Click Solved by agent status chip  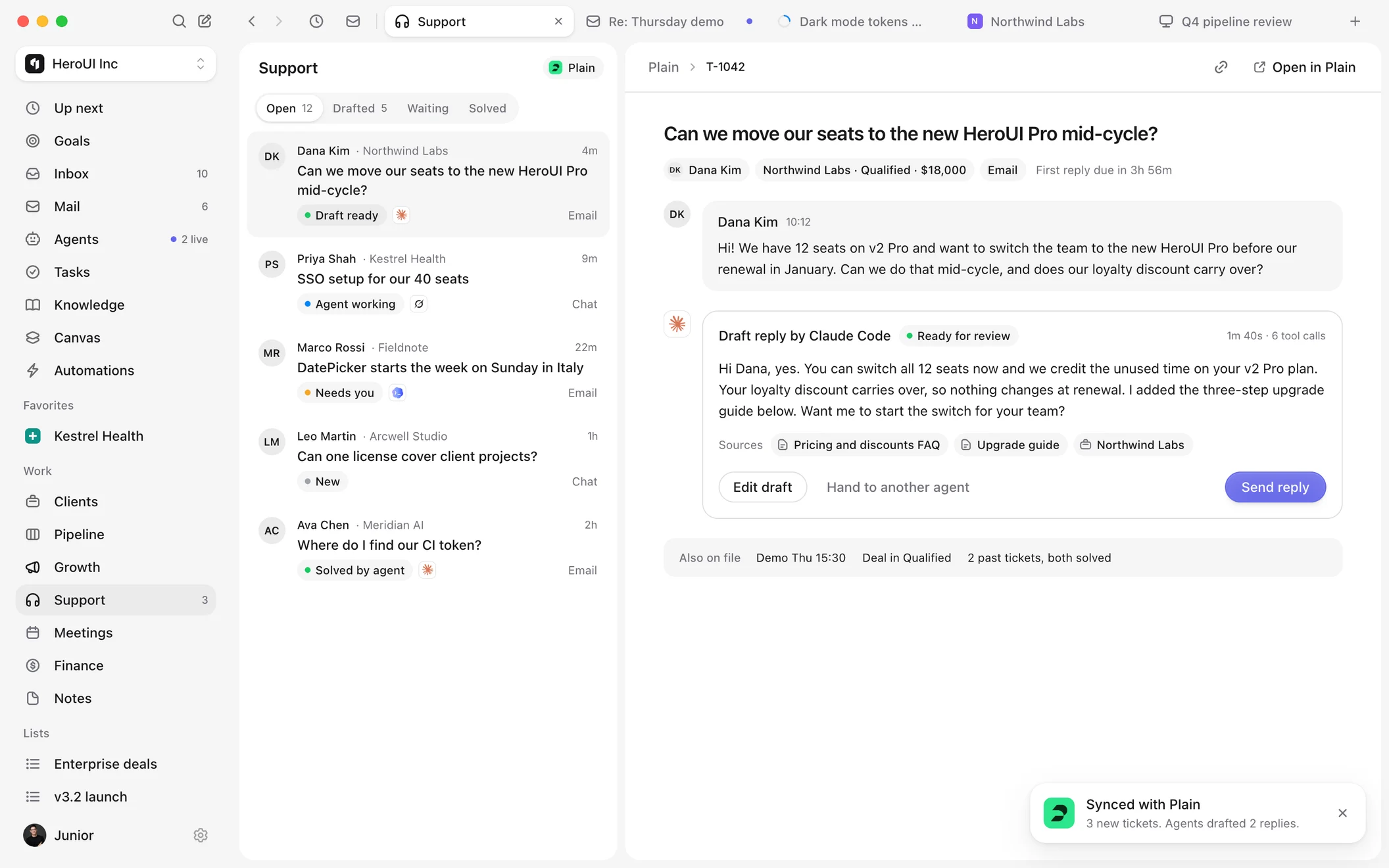click(x=354, y=571)
